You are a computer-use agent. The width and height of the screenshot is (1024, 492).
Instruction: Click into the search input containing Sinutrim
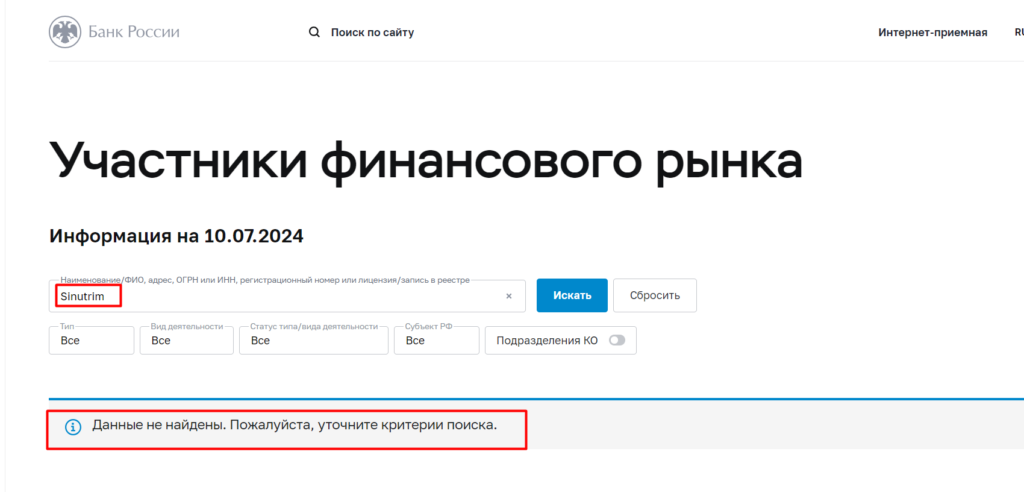coord(287,296)
